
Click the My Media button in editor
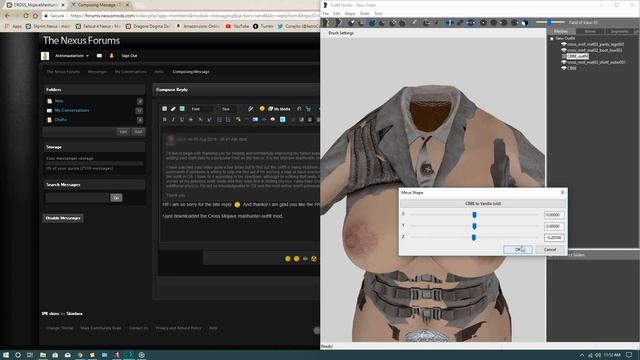pyautogui.click(x=280, y=109)
